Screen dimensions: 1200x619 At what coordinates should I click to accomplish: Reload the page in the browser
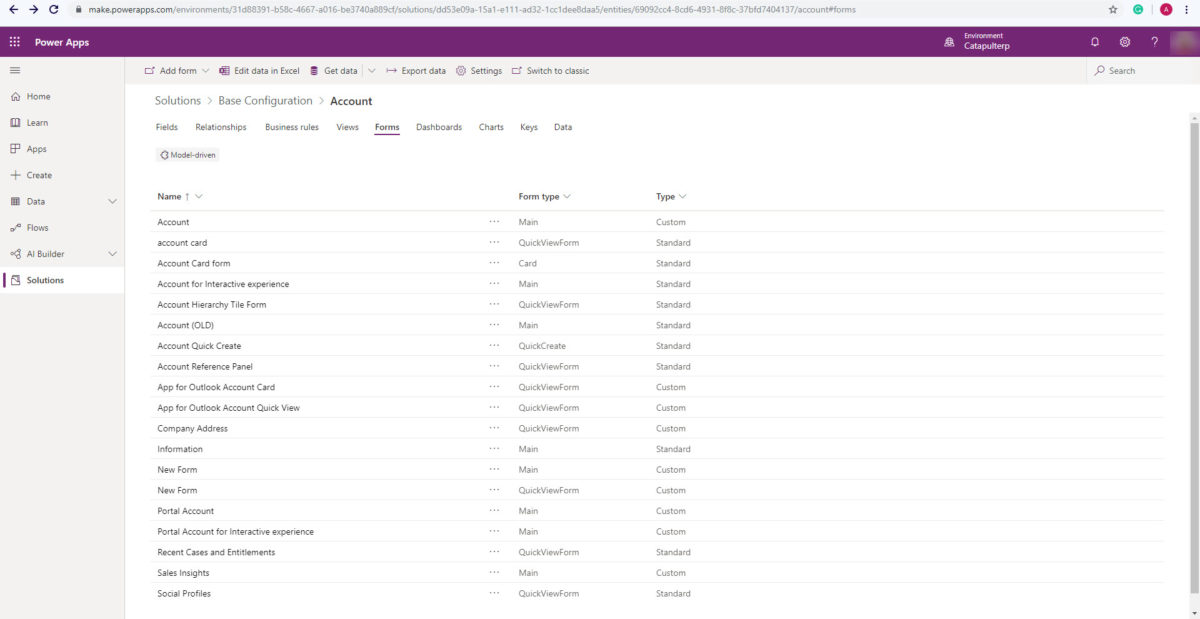(x=56, y=9)
